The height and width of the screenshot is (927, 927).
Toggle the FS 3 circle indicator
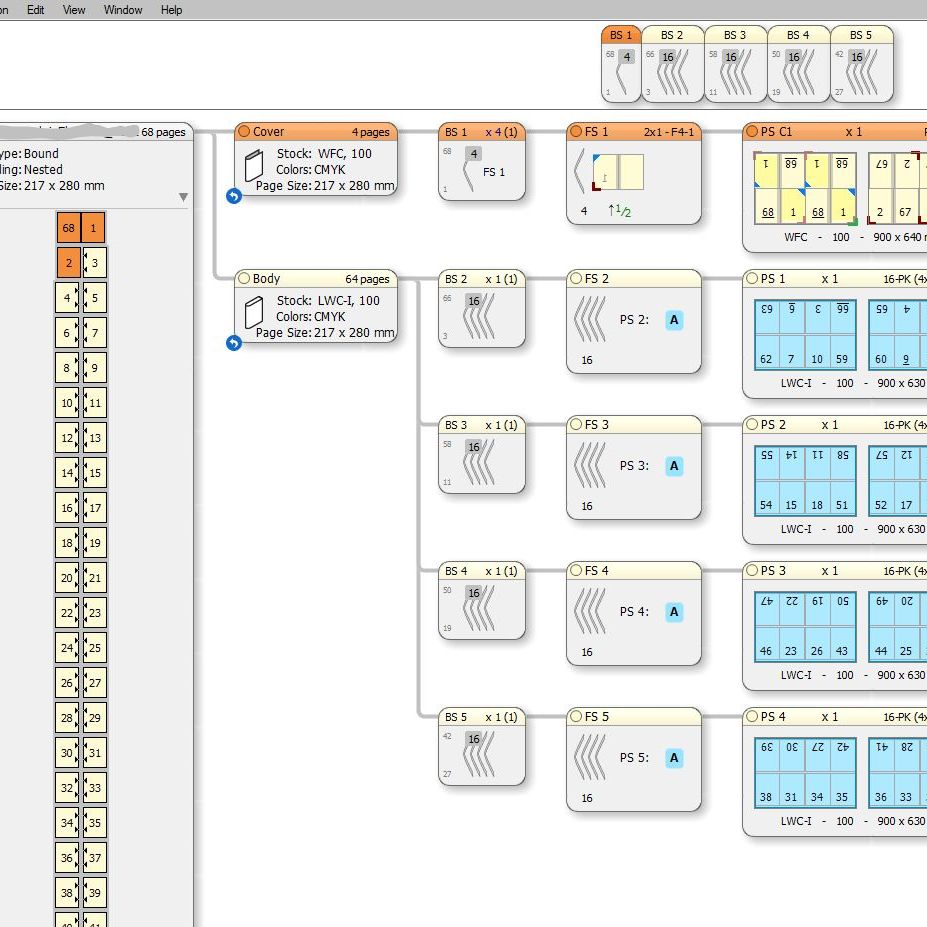(x=575, y=424)
